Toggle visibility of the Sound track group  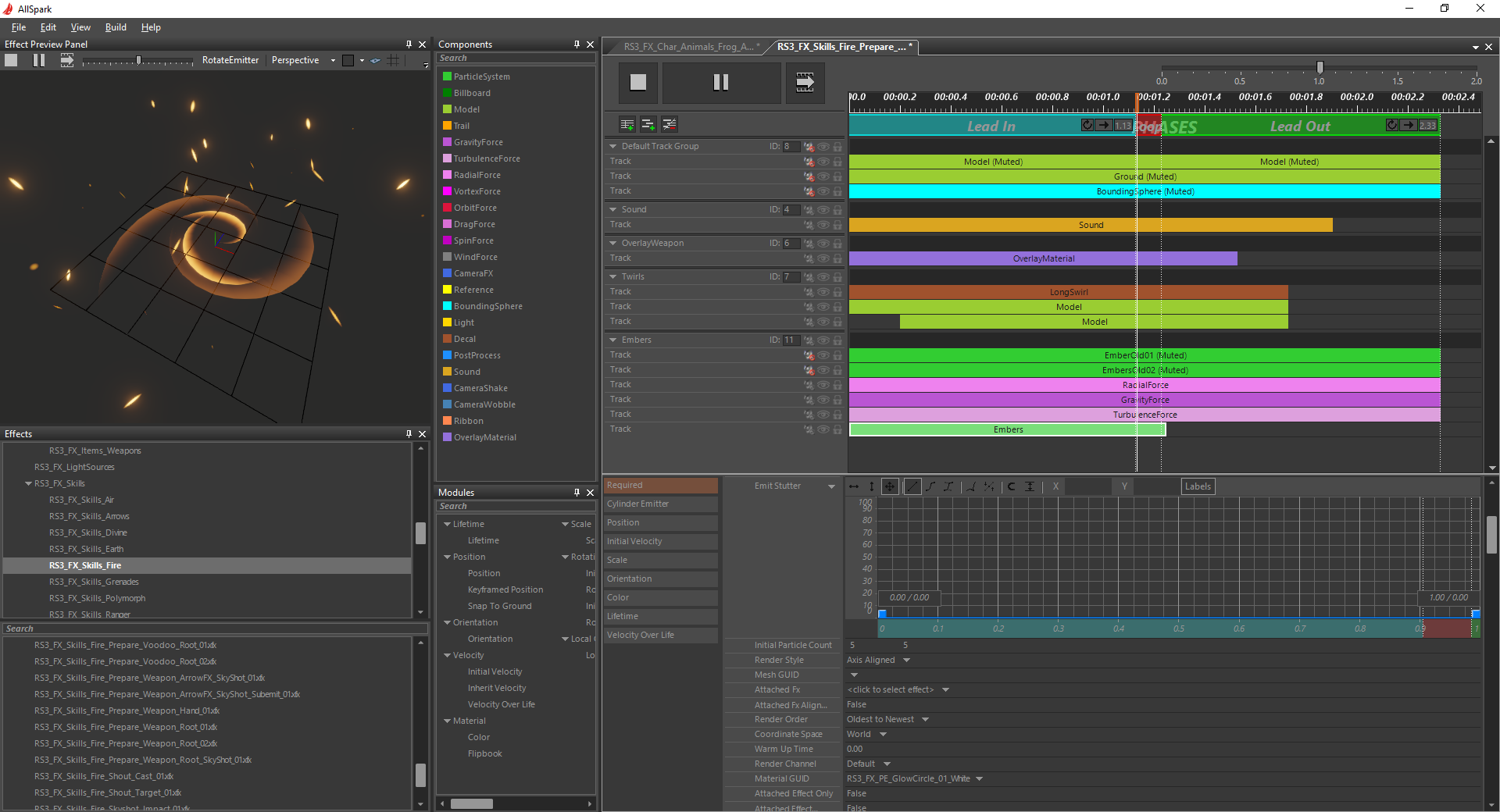pos(823,210)
